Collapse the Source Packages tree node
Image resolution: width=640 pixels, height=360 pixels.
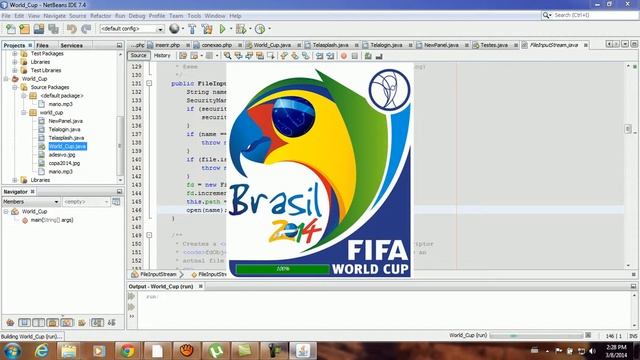[x=15, y=87]
